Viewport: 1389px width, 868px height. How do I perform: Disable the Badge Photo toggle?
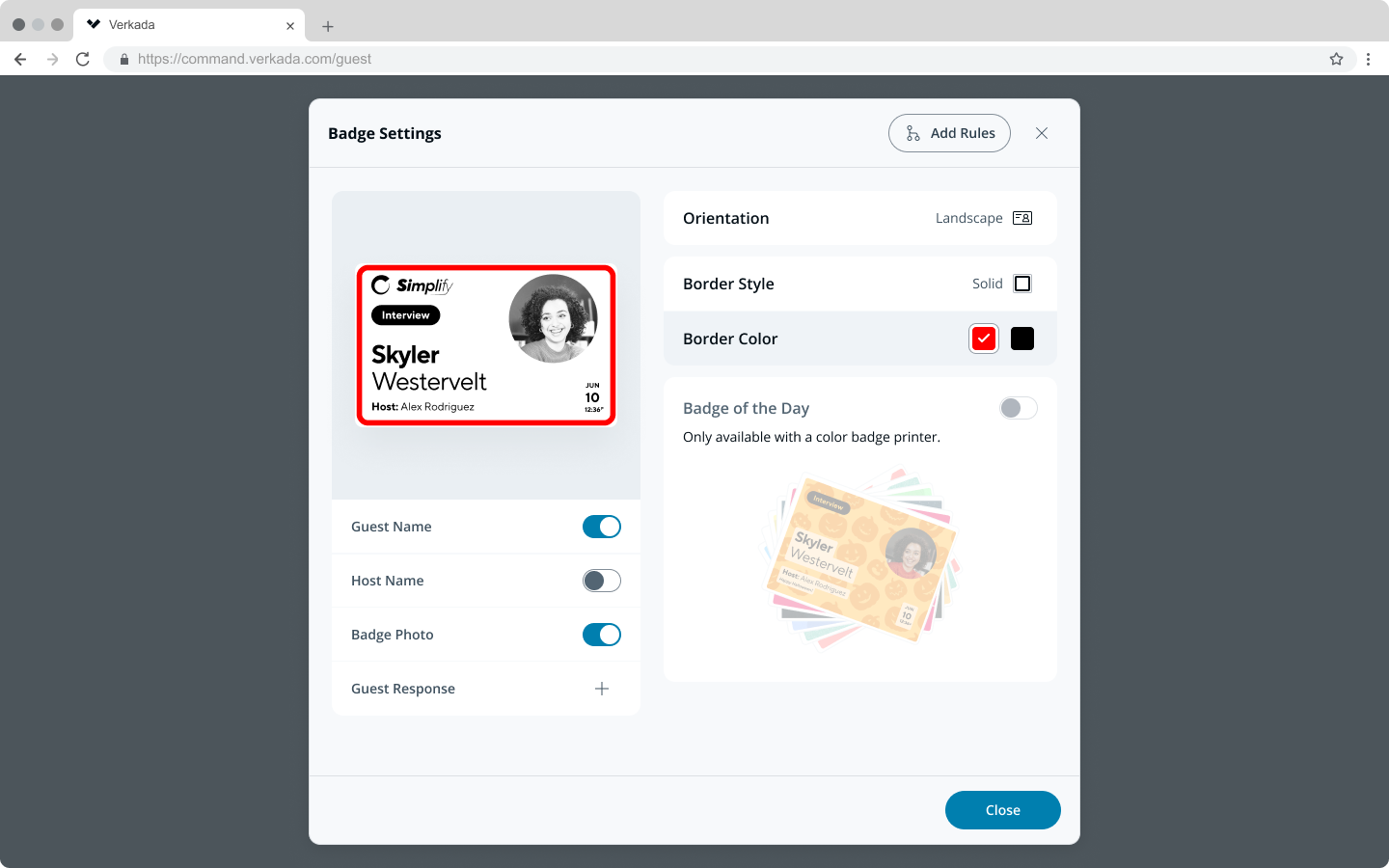[x=601, y=635]
